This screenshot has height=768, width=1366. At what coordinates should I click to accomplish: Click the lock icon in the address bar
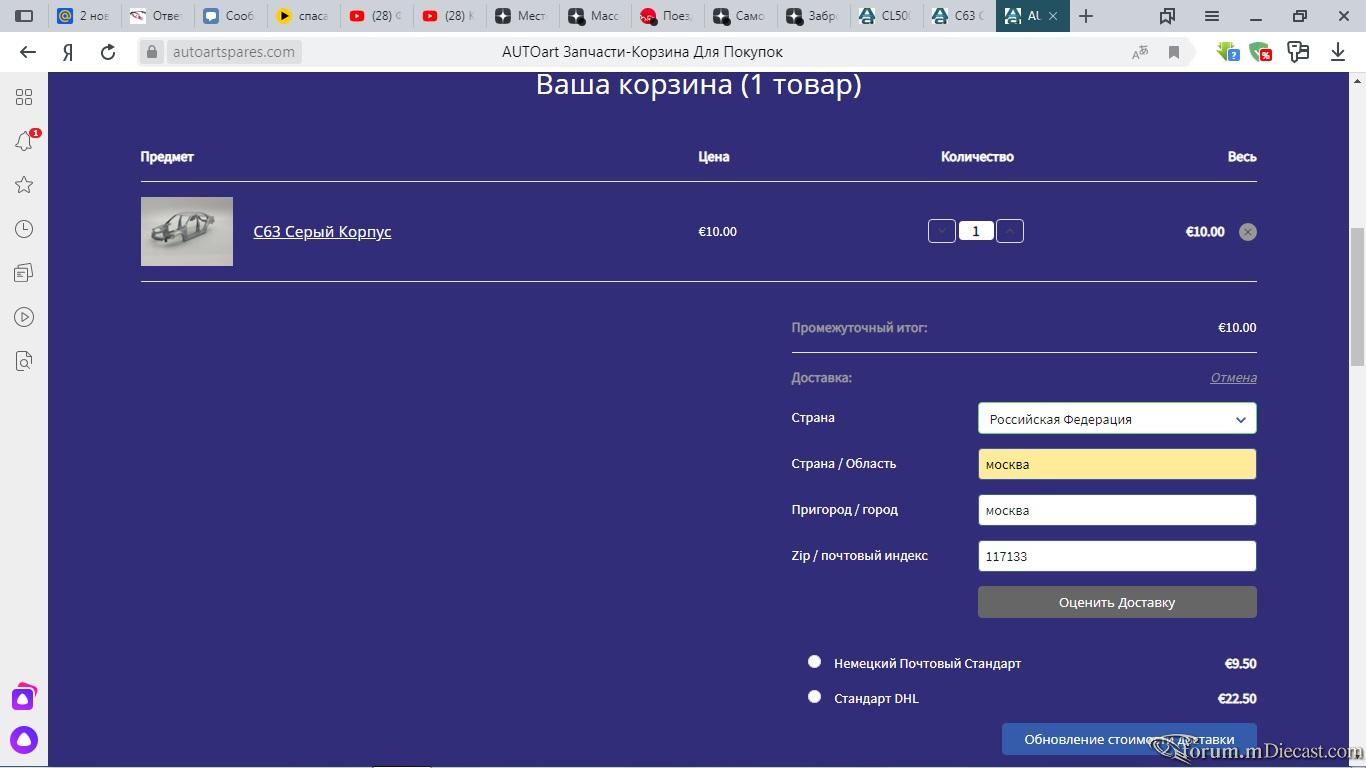tap(152, 52)
